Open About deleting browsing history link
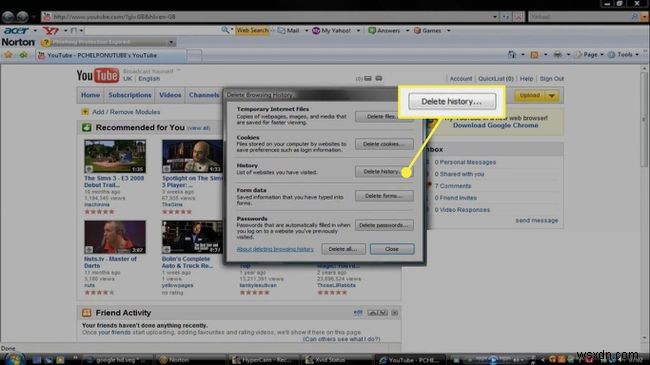This screenshot has height=365, width=650. click(275, 249)
